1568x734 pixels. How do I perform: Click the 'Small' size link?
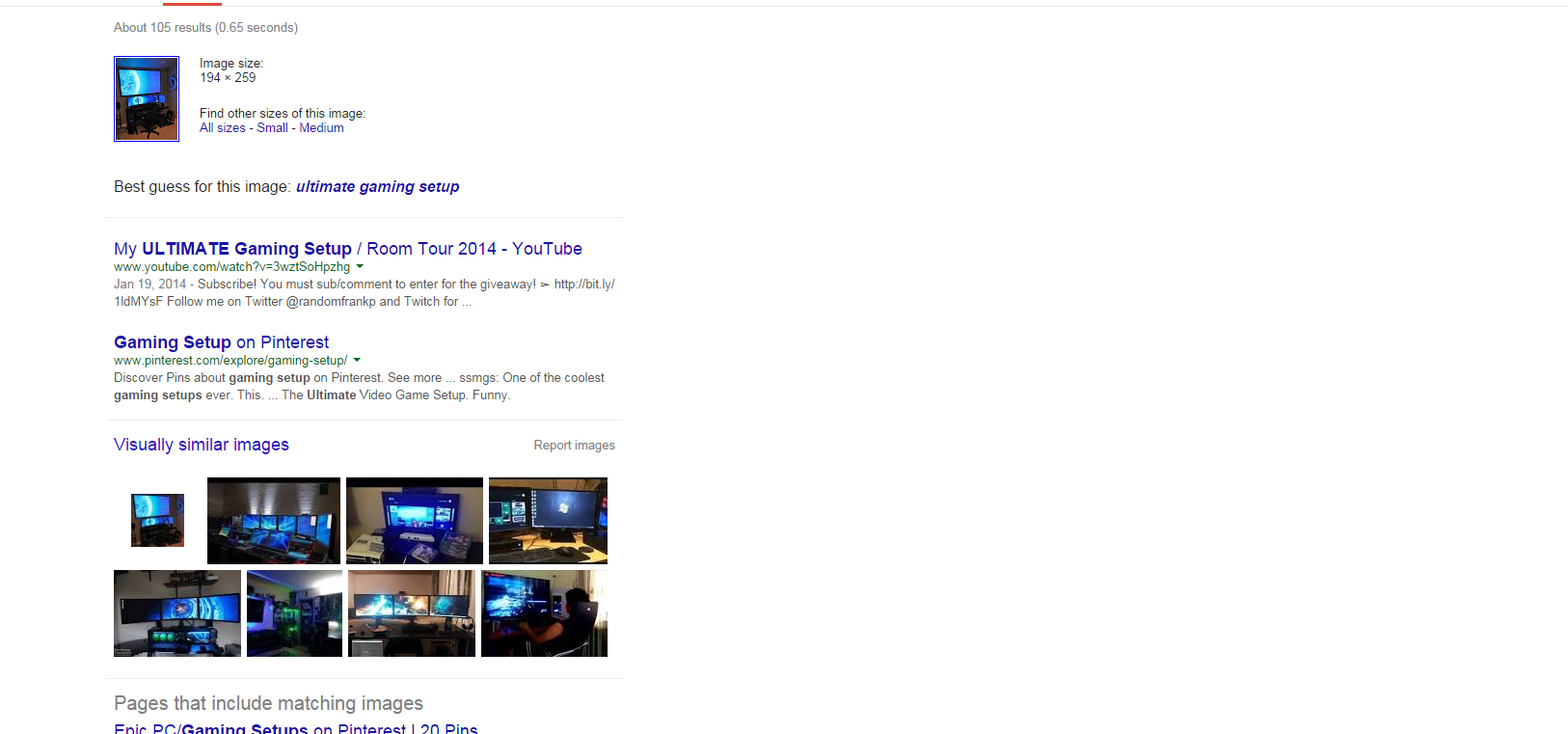(272, 128)
